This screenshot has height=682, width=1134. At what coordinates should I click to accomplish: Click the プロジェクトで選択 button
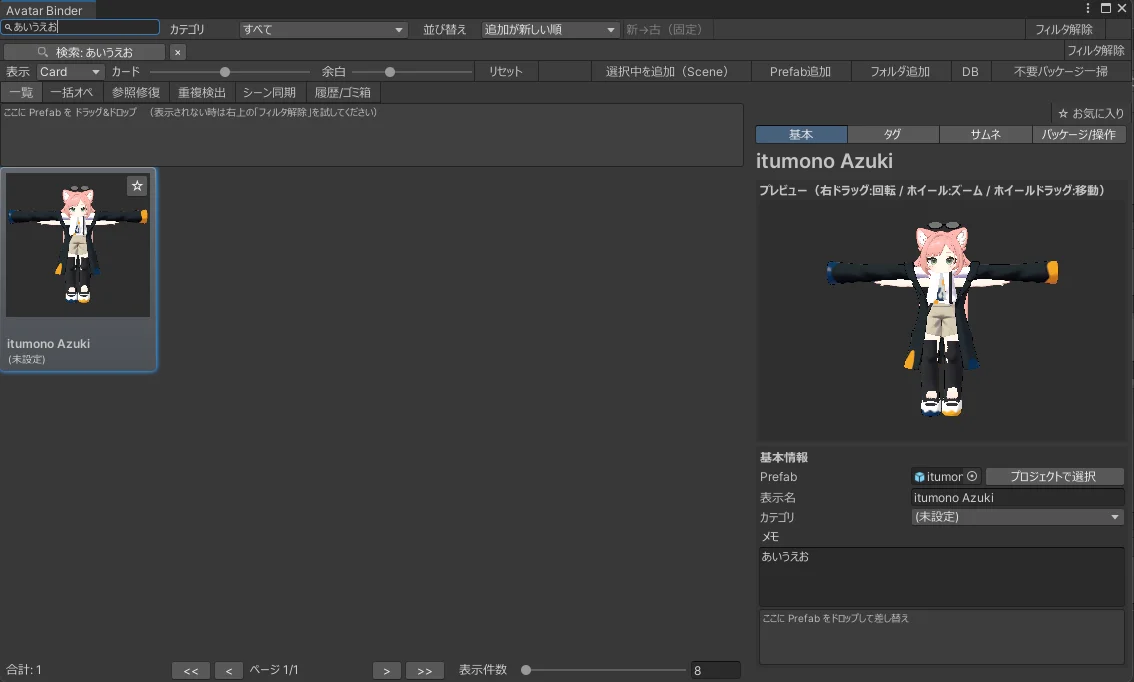[x=1054, y=476]
